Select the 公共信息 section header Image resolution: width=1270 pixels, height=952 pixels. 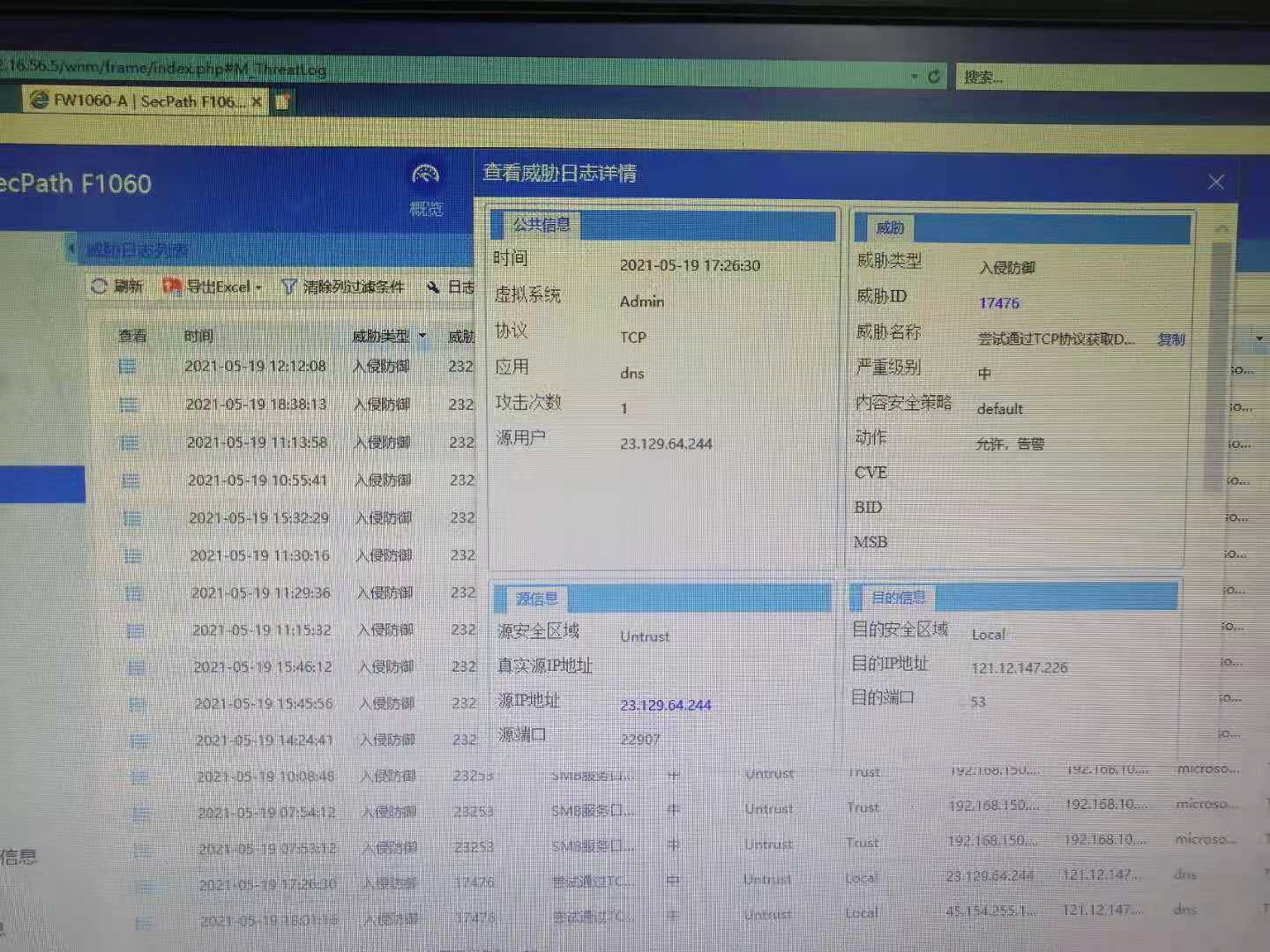(542, 225)
